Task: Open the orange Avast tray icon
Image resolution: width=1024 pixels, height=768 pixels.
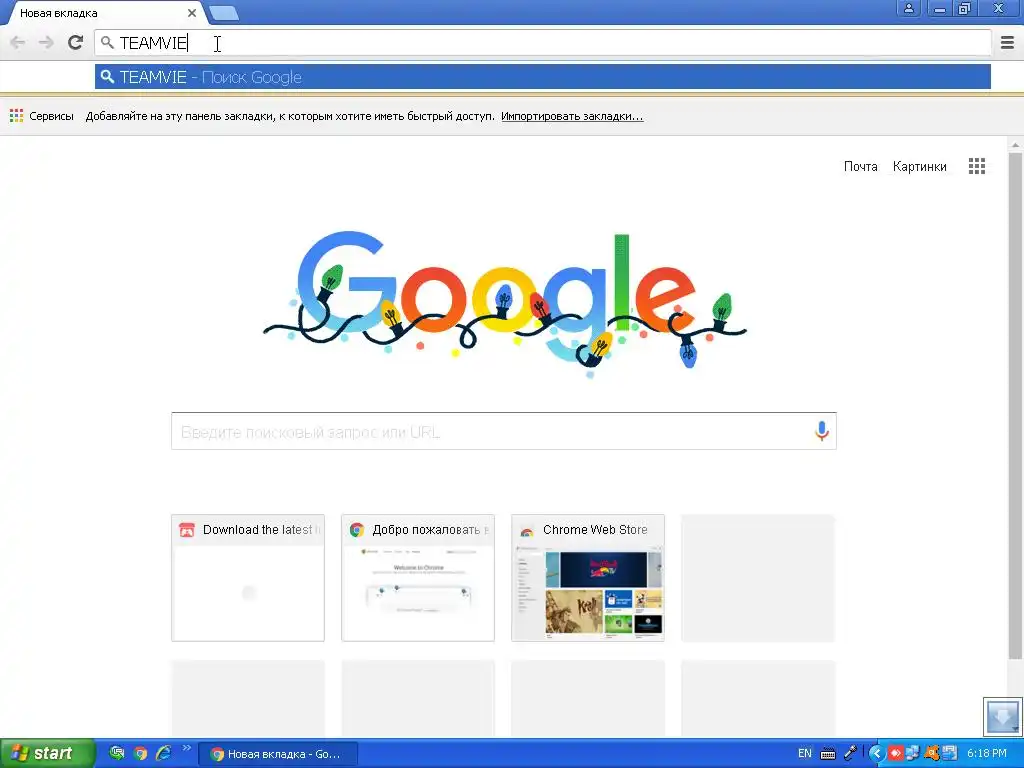Action: (931, 754)
